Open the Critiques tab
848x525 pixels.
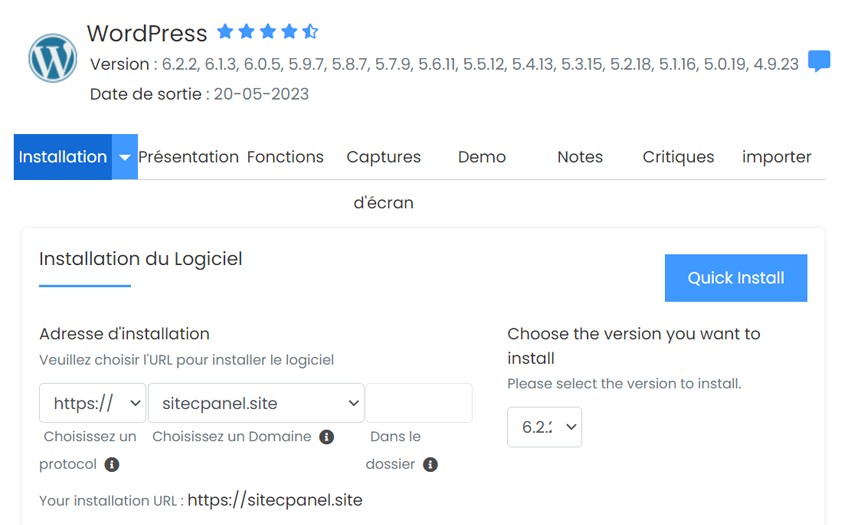(678, 157)
